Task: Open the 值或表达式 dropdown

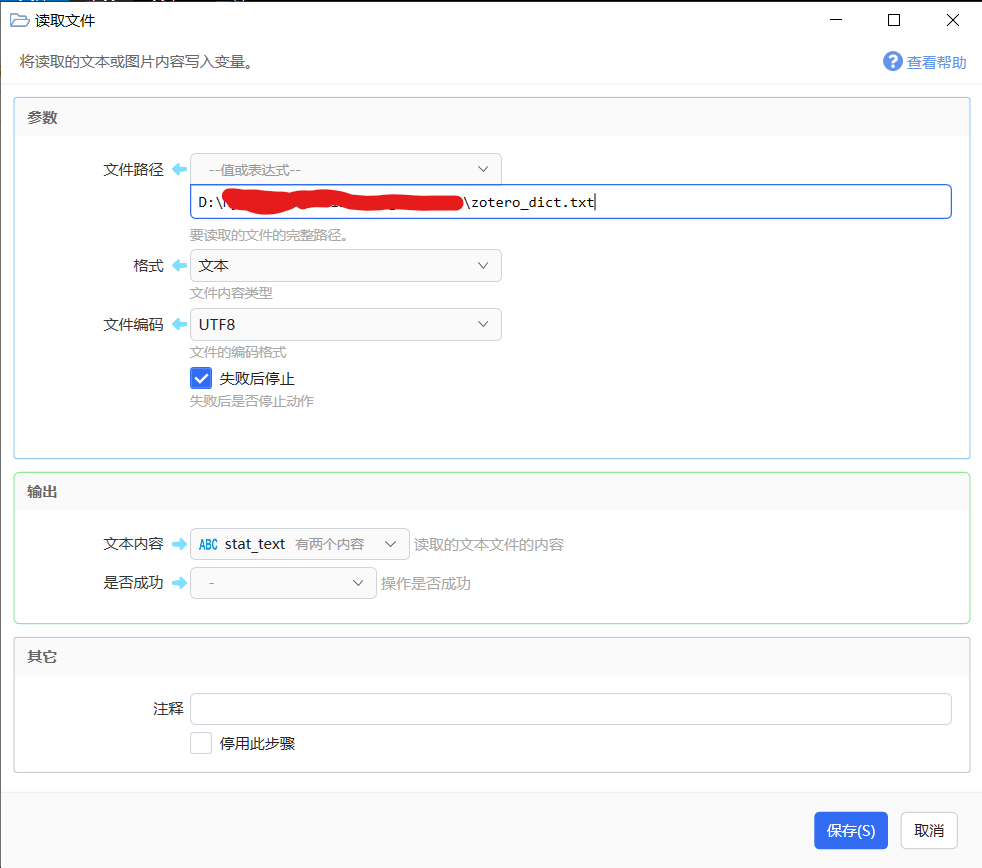Action: pyautogui.click(x=345, y=169)
